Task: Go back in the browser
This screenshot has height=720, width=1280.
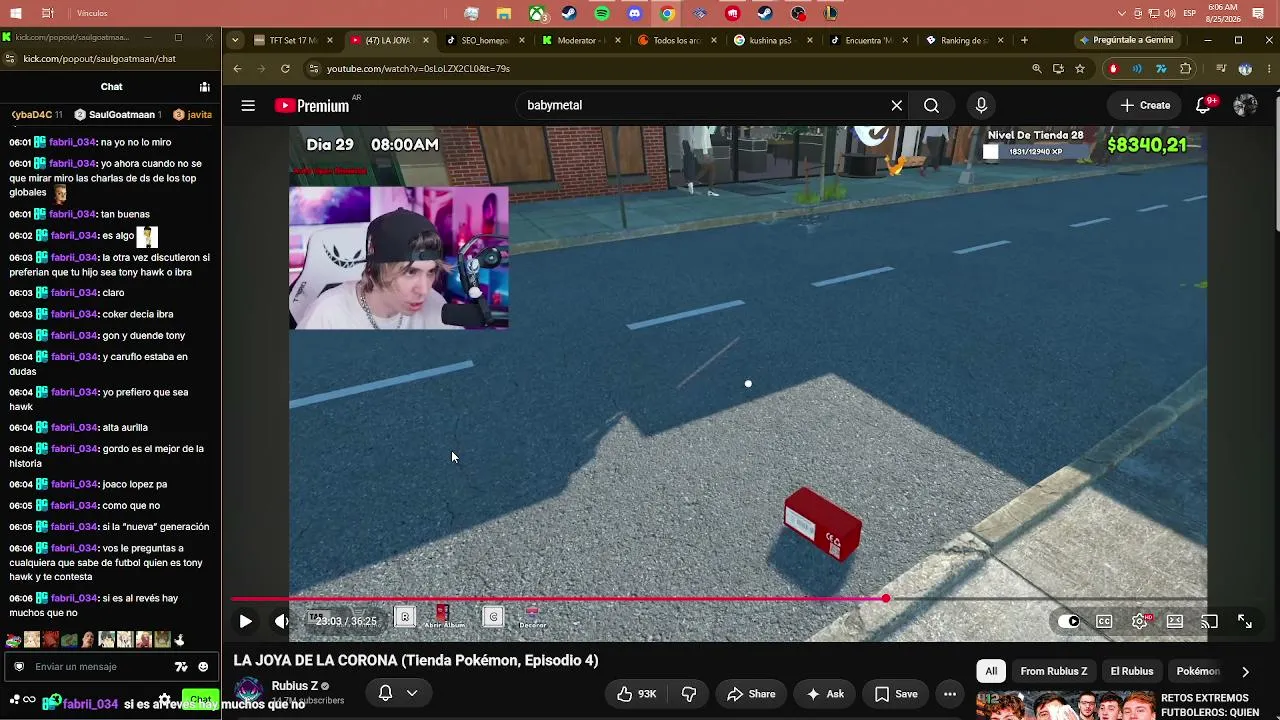Action: point(237,69)
